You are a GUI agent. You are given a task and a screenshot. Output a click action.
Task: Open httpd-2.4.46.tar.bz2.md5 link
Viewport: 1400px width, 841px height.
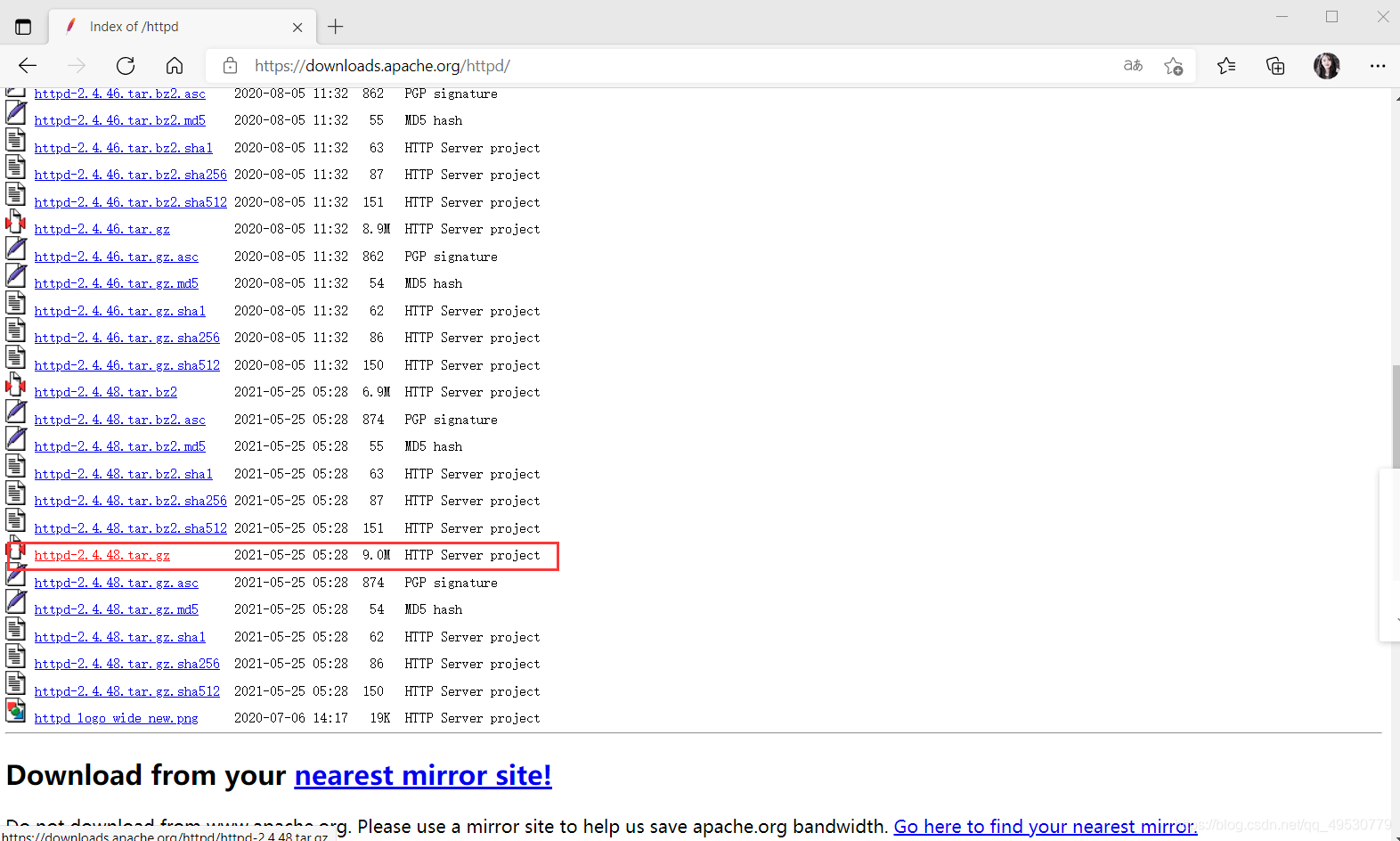(120, 120)
